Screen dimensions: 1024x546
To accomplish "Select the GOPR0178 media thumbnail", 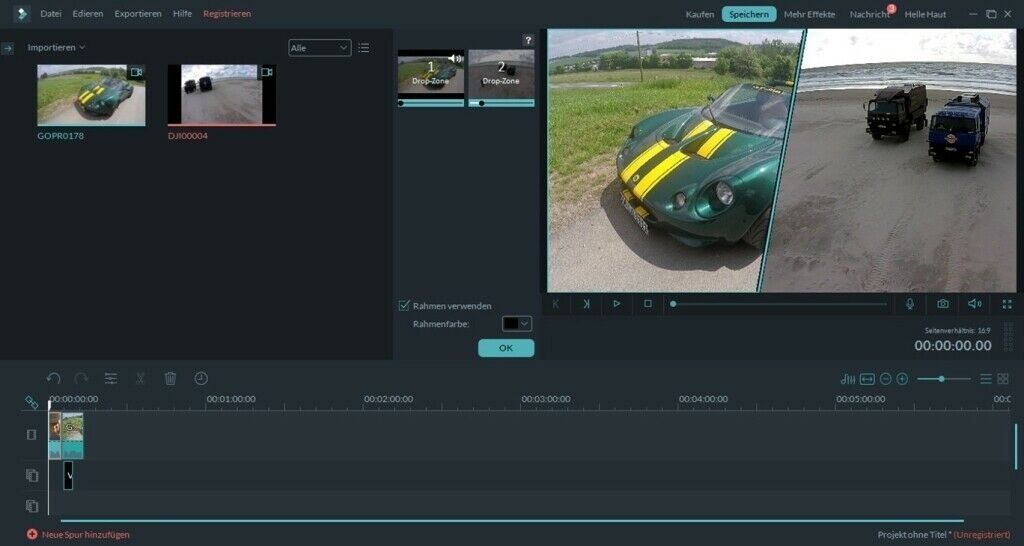I will pyautogui.click(x=91, y=96).
